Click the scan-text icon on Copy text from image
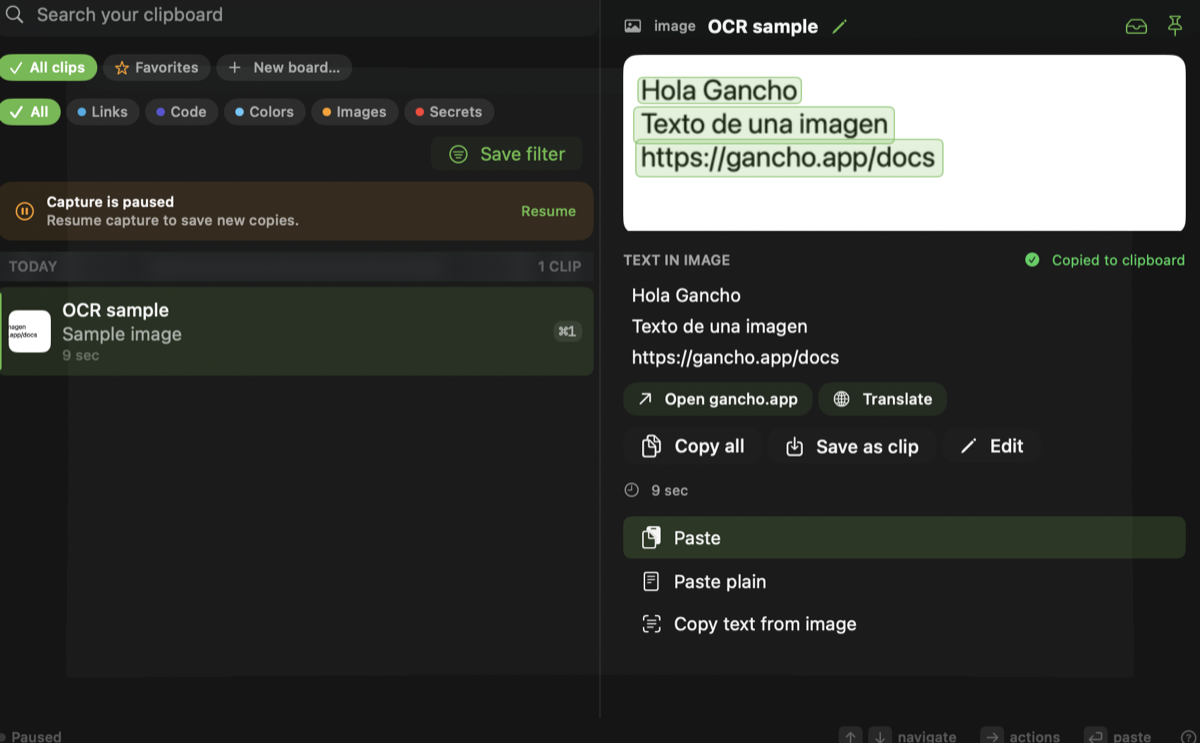This screenshot has width=1200, height=743. pos(651,624)
